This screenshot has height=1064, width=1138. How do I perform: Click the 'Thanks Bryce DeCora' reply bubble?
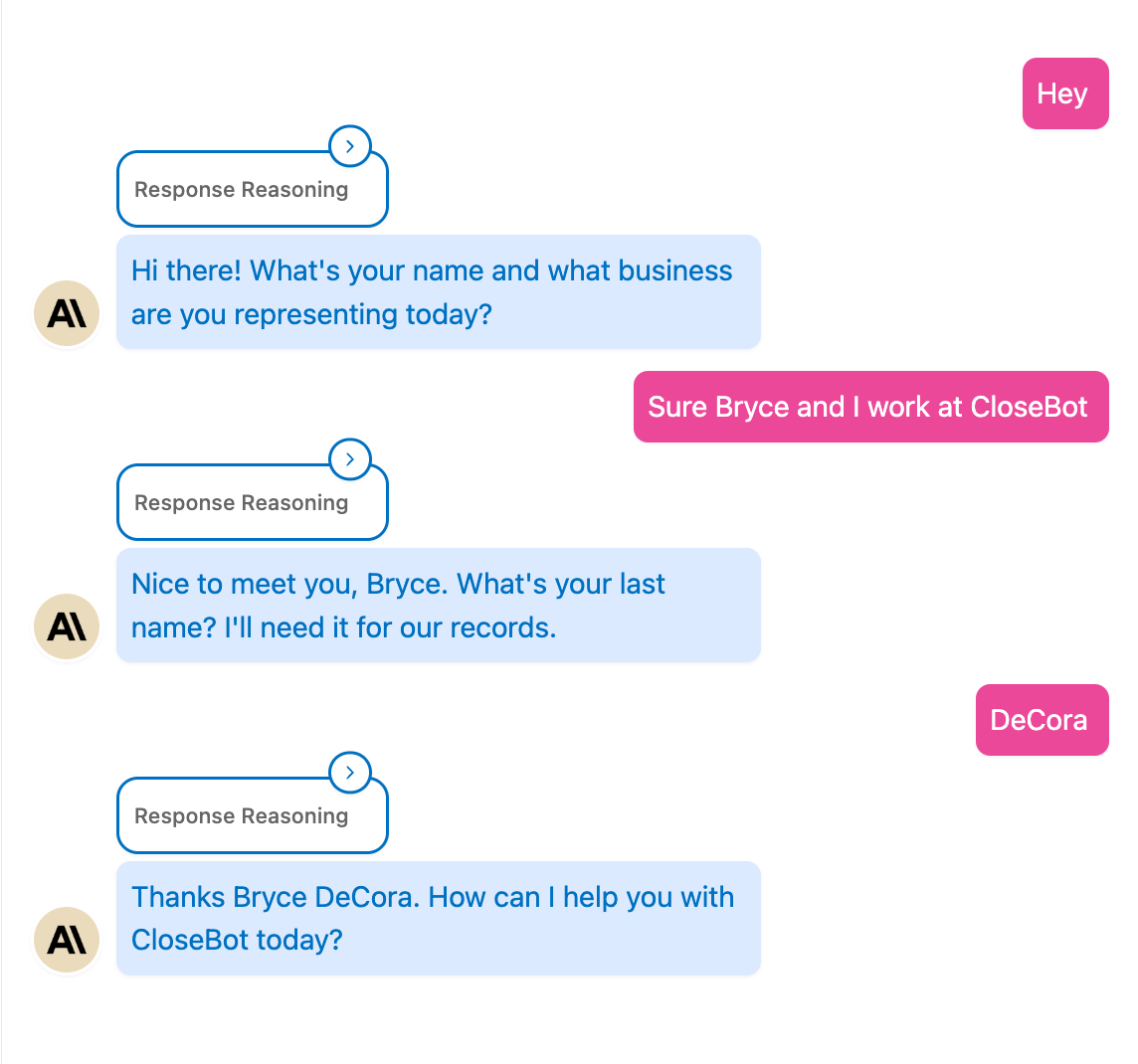tap(438, 919)
